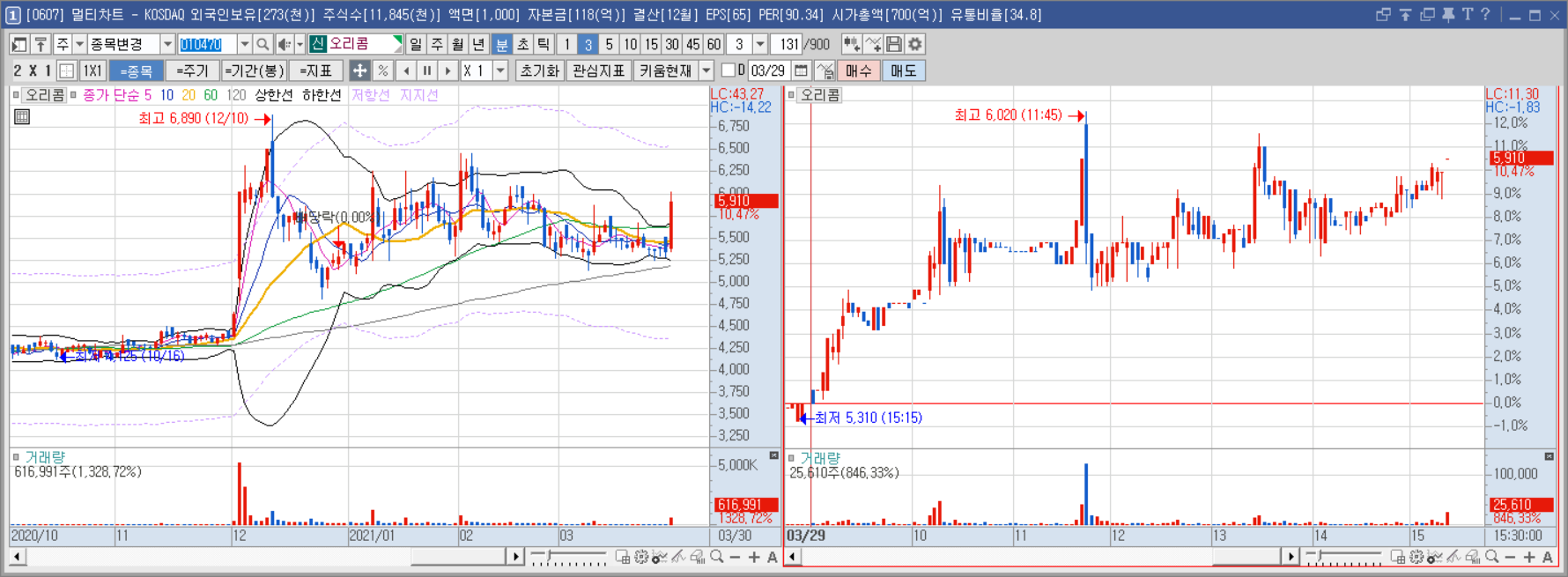This screenshot has height=577, width=1568.
Task: Expand the speaker options dropdown arrow
Action: (300, 44)
